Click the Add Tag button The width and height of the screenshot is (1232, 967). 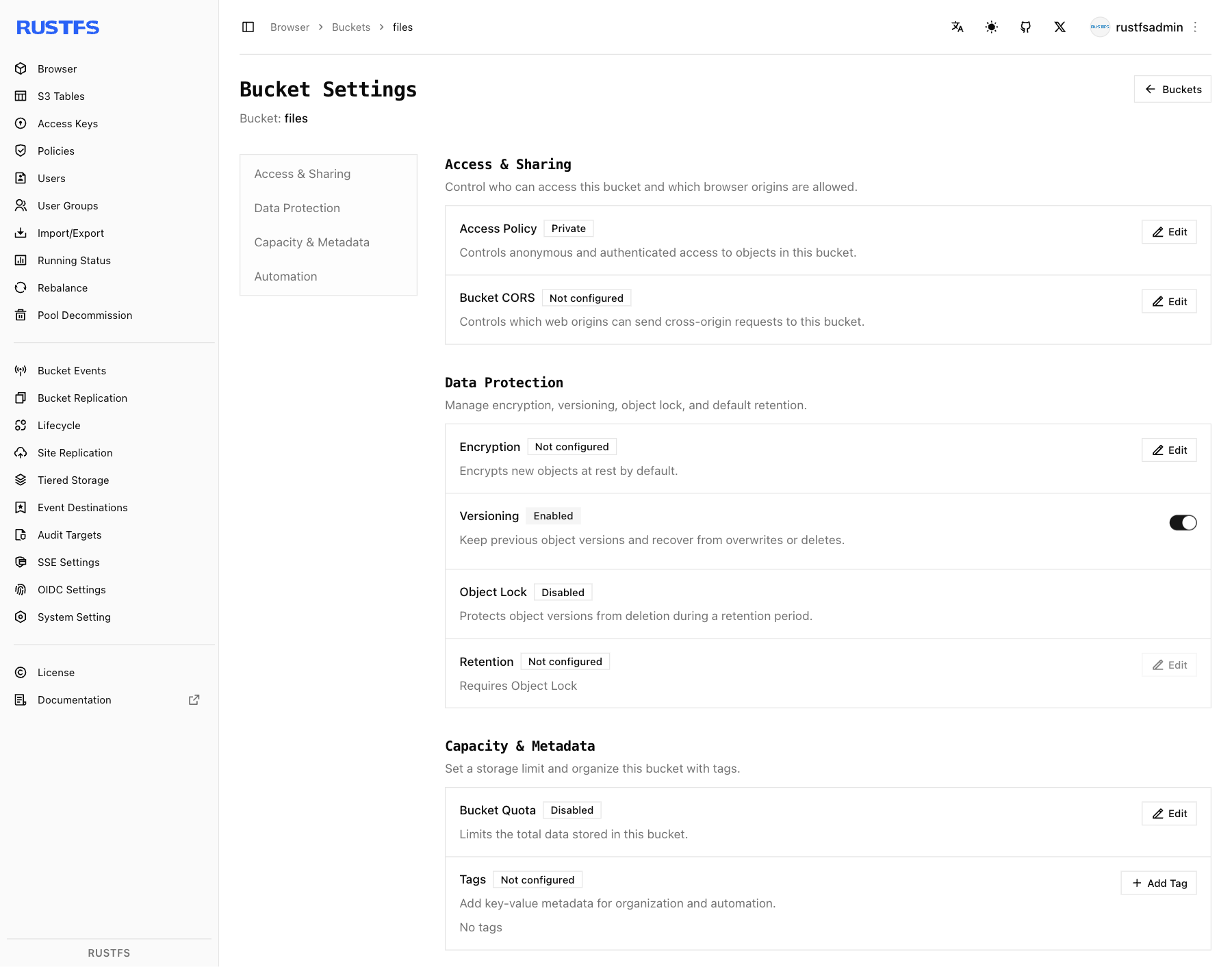click(x=1159, y=884)
